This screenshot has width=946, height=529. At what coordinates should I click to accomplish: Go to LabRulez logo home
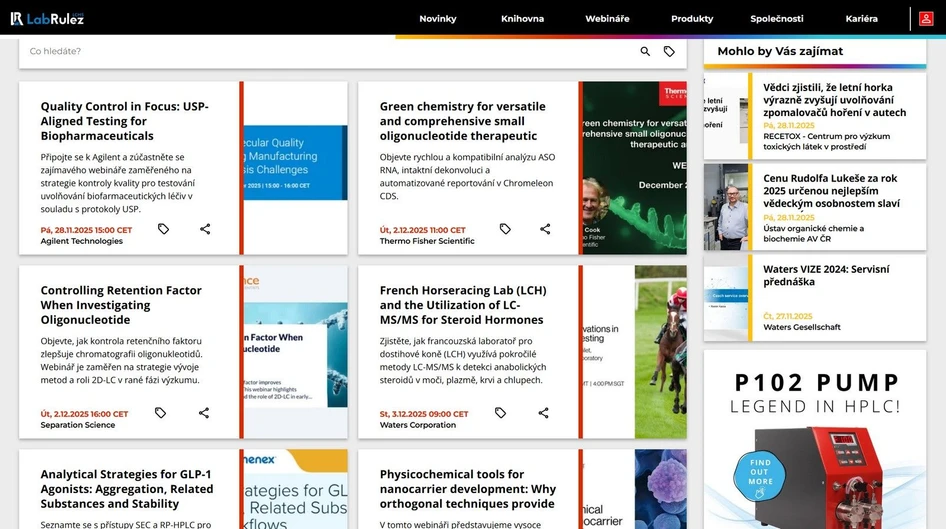pos(48,18)
